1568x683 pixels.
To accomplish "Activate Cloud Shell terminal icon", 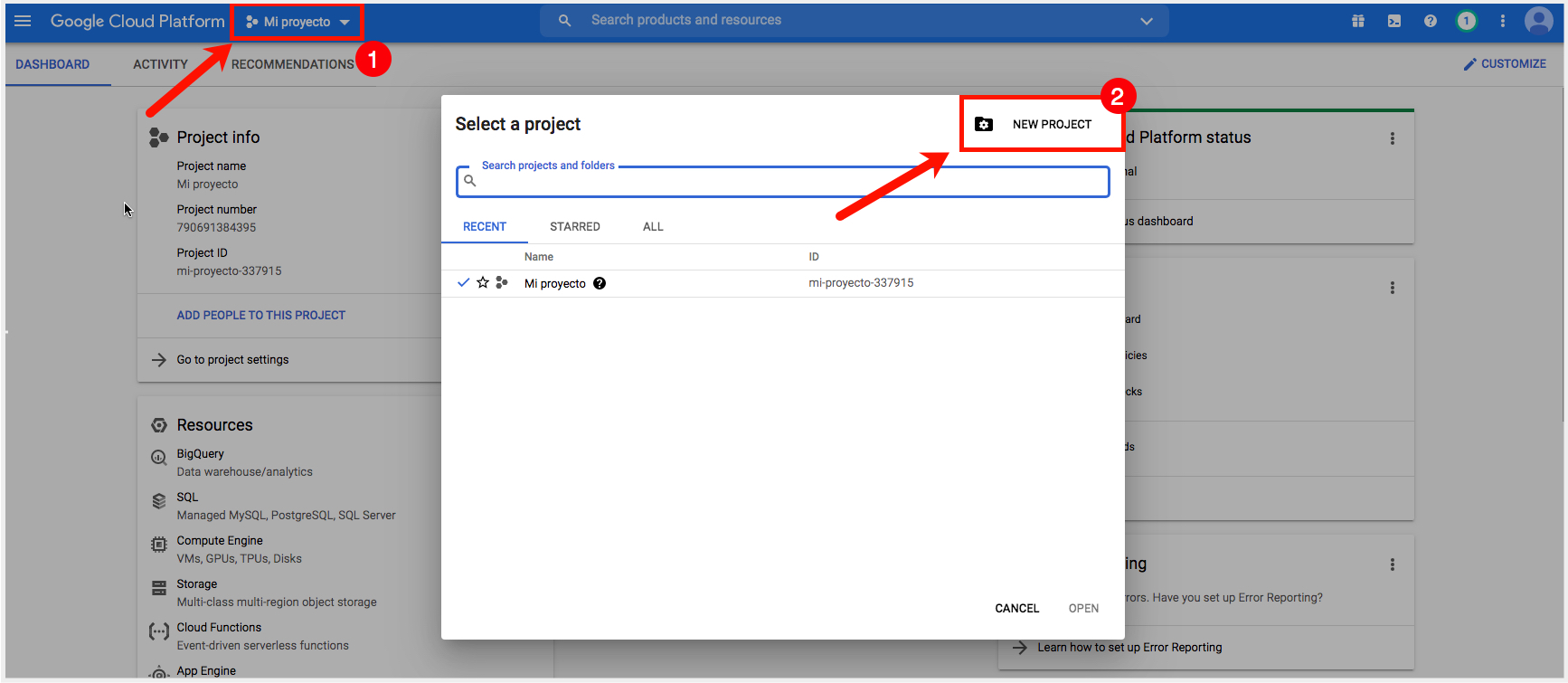I will (x=1394, y=21).
